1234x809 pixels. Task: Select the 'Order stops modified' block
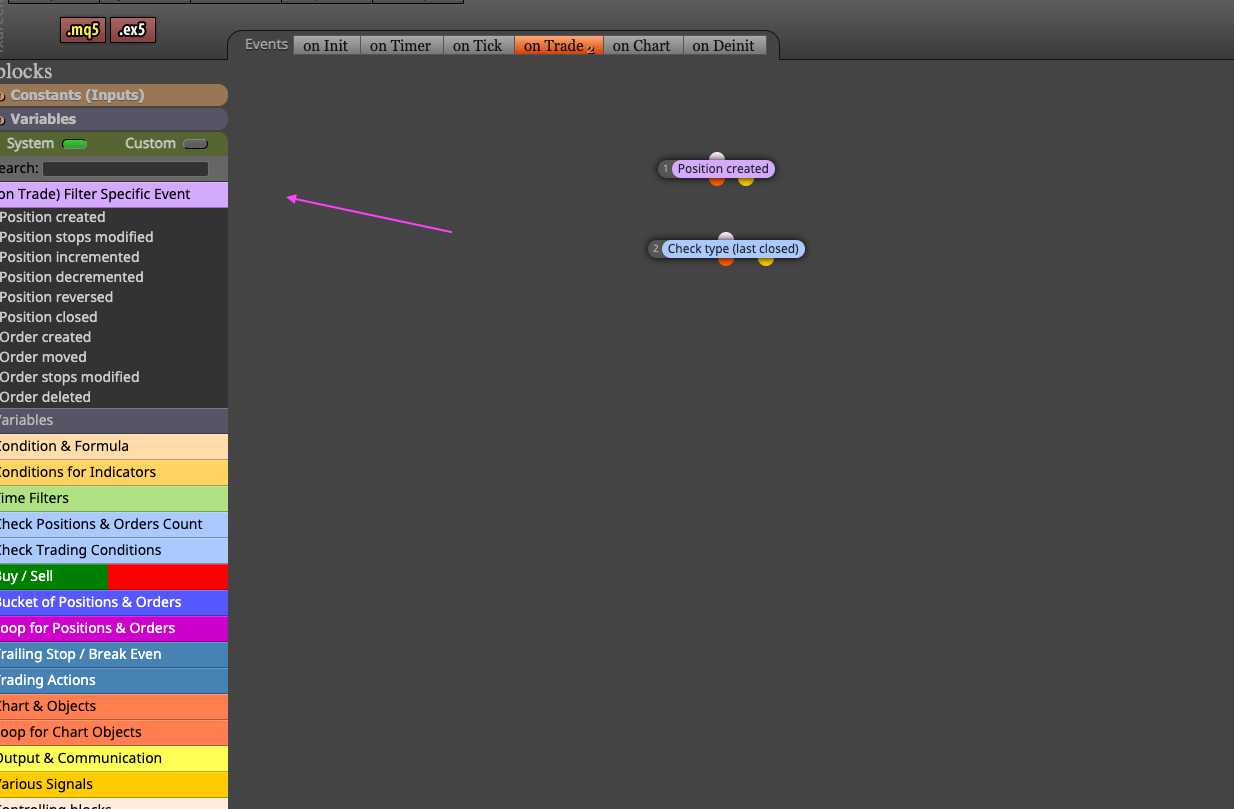(x=70, y=377)
